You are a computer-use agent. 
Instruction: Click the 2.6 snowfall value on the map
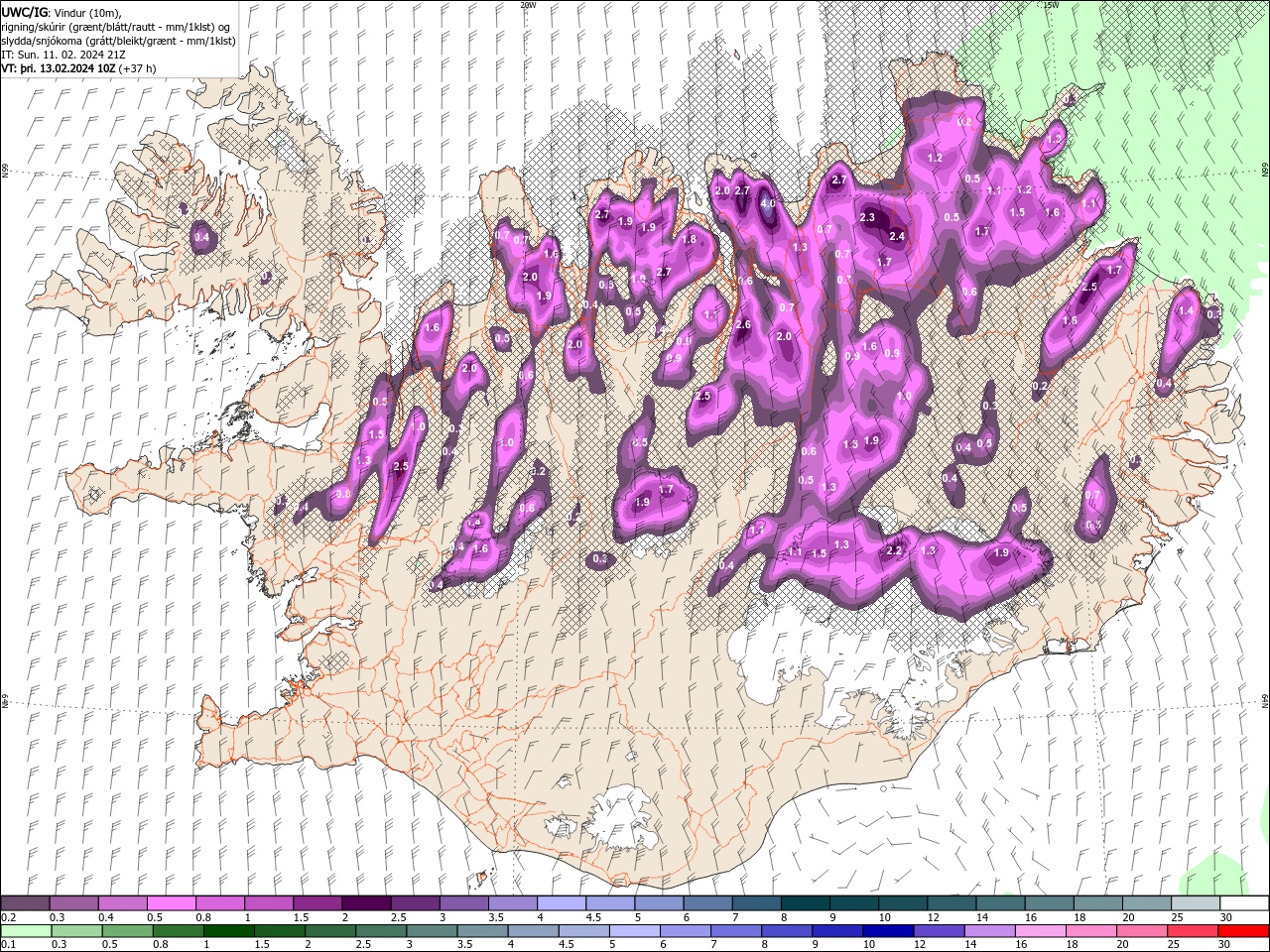(x=743, y=325)
